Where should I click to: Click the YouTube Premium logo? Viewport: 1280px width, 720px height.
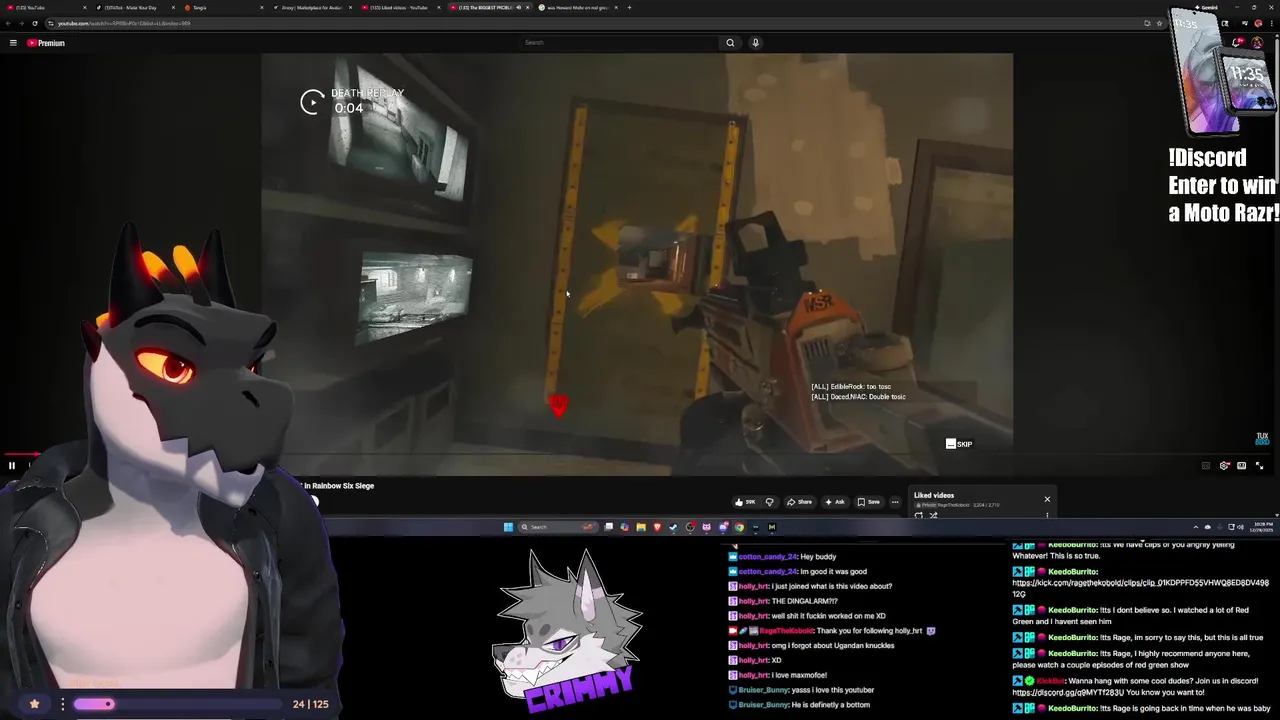coord(46,43)
